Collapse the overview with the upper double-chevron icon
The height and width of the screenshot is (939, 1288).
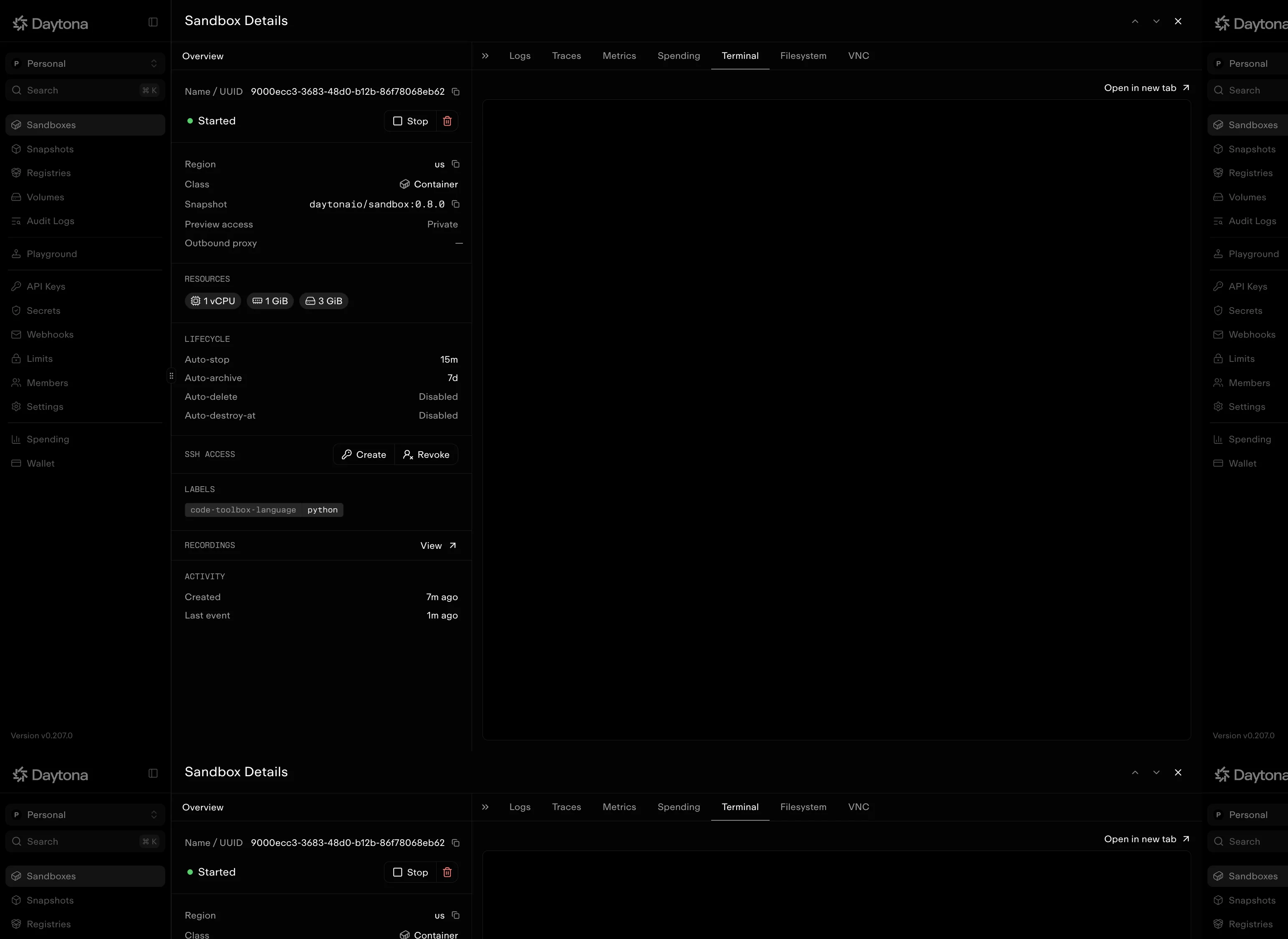tap(485, 56)
